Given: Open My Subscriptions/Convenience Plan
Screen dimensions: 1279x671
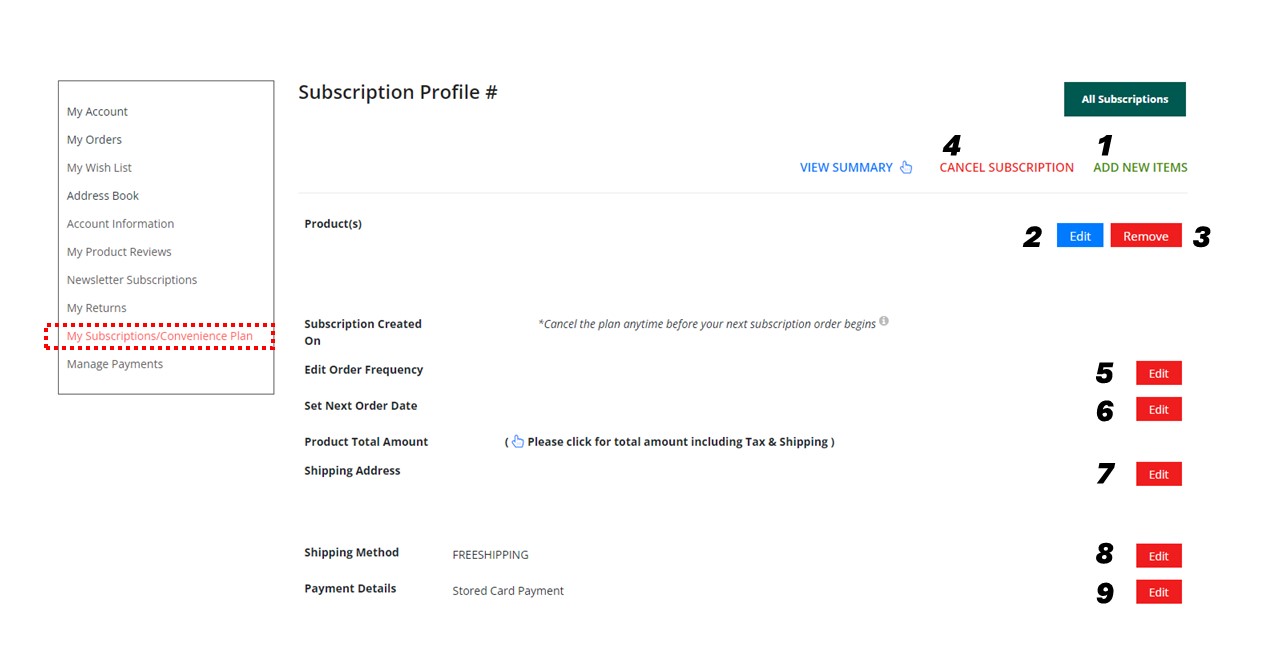Looking at the screenshot, I should [160, 336].
